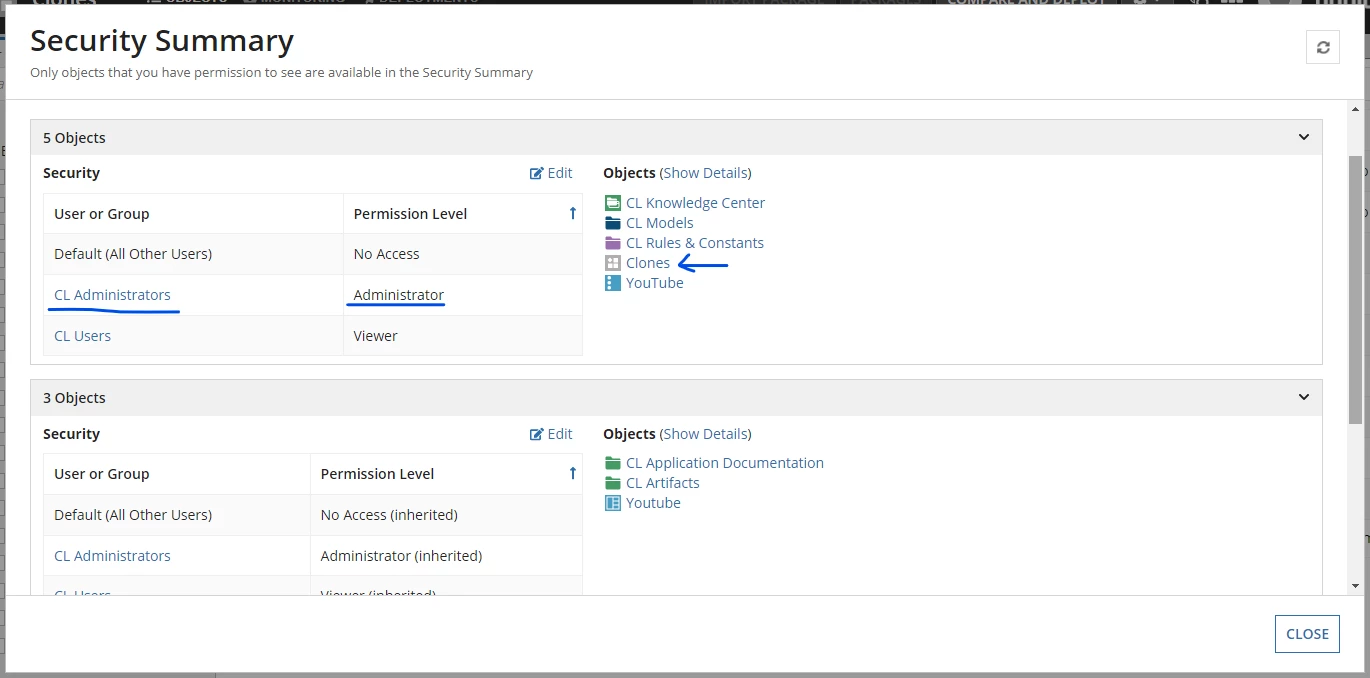1370x678 pixels.
Task: Click scrollbar down arrow in dialog
Action: [1355, 586]
